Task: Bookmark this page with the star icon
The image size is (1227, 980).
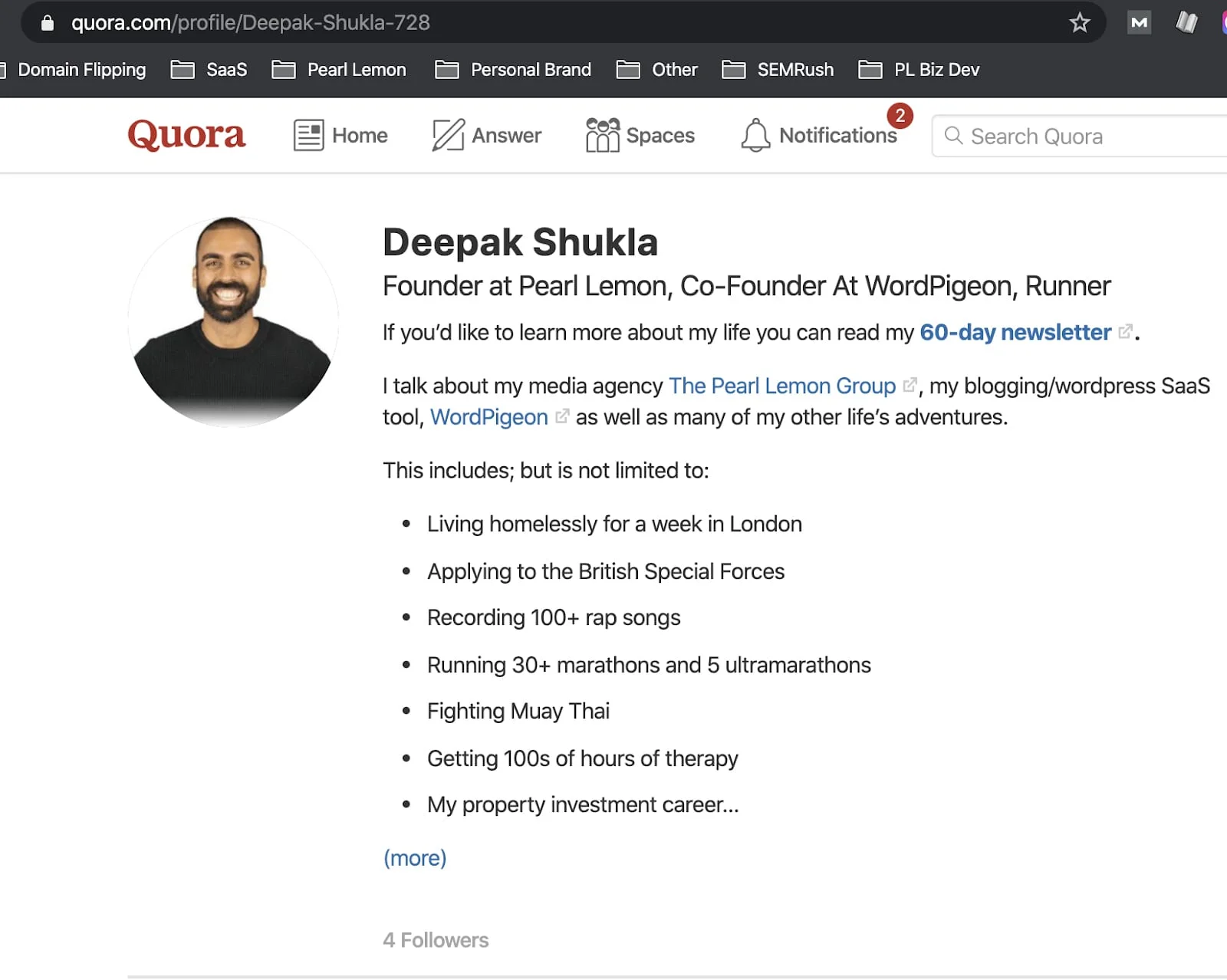Action: (1080, 23)
